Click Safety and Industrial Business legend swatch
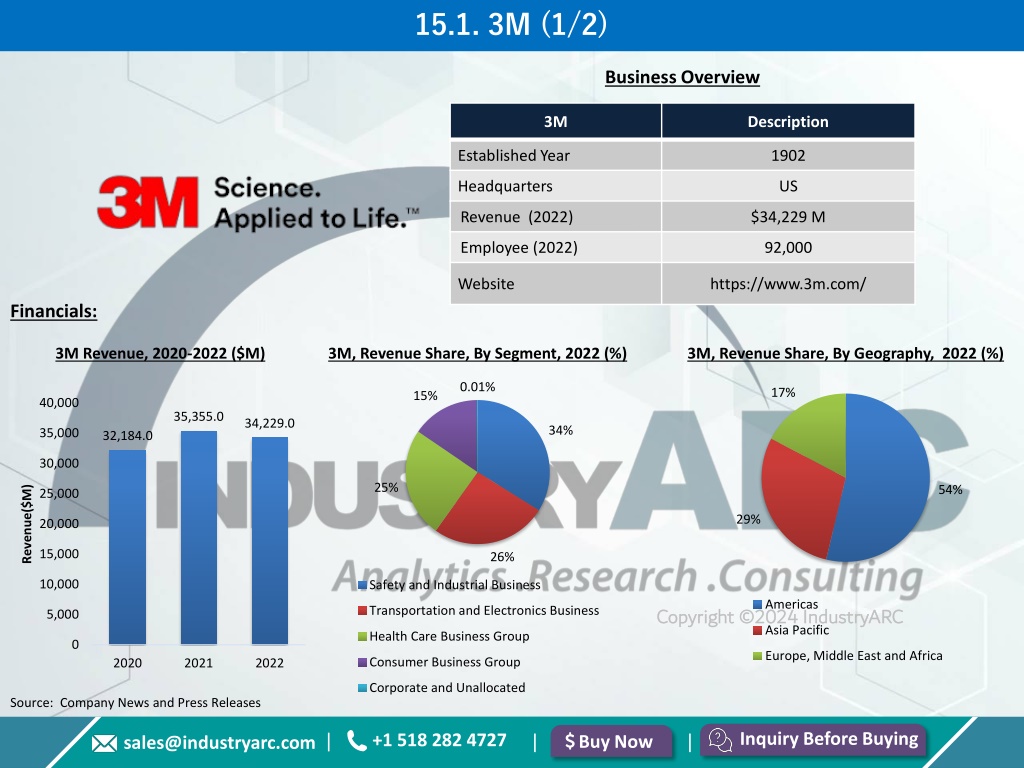Screen dimensions: 1024x768 362,585
